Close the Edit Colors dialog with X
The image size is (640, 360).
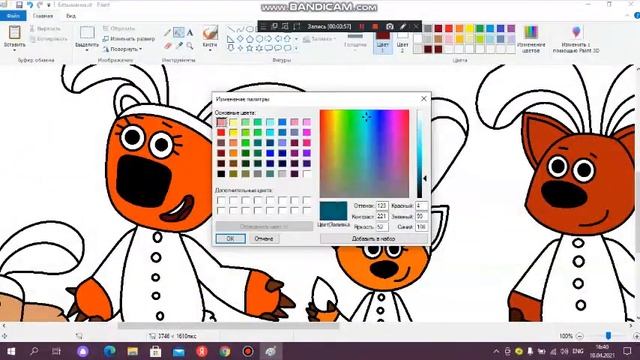pyautogui.click(x=424, y=99)
